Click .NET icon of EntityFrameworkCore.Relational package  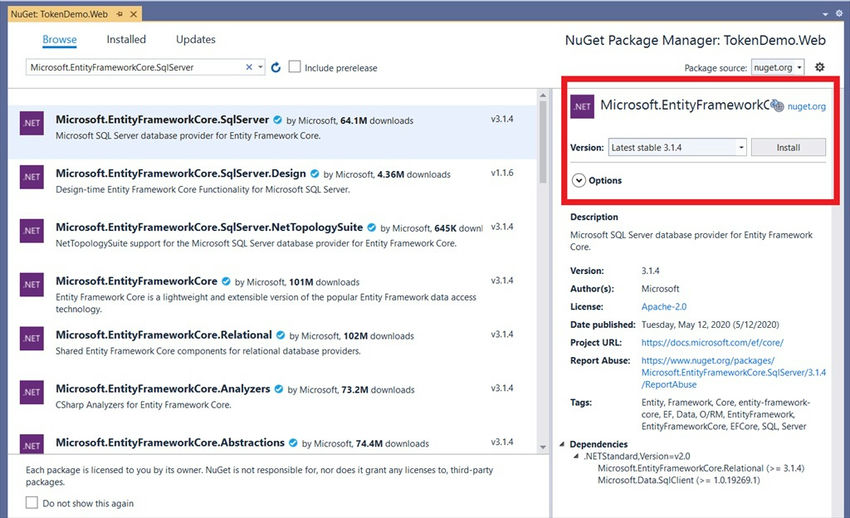pyautogui.click(x=31, y=338)
